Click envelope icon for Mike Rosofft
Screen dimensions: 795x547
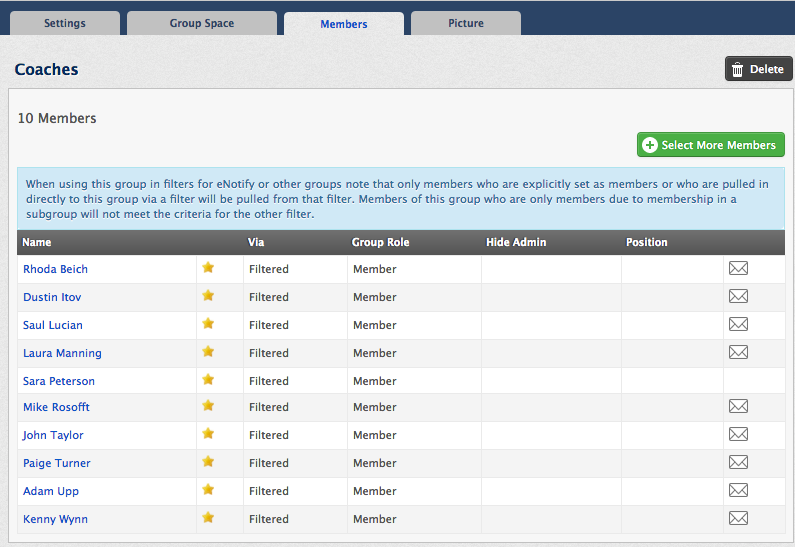[738, 406]
